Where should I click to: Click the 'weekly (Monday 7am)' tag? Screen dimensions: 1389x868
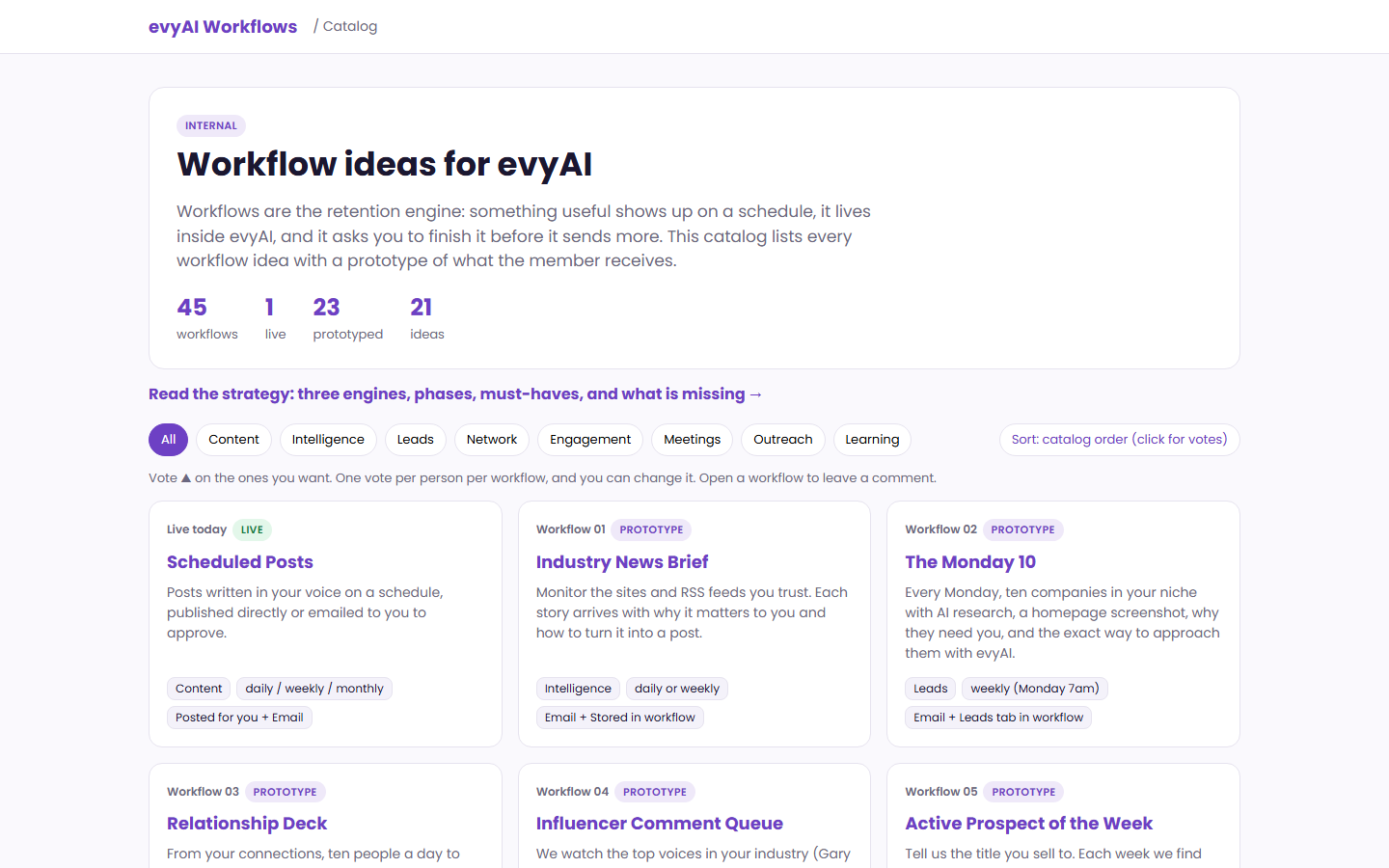coord(1035,689)
